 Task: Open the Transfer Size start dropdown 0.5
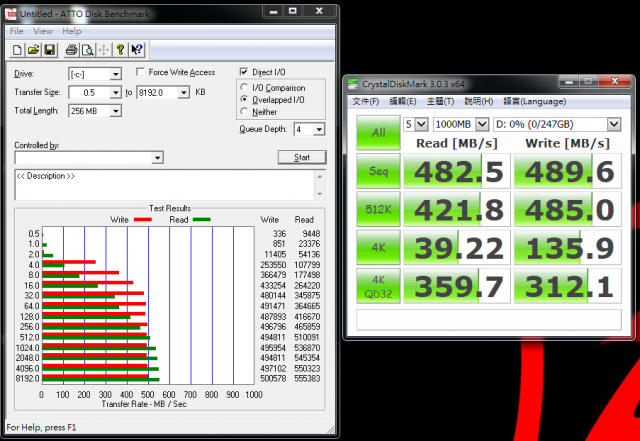coord(116,93)
